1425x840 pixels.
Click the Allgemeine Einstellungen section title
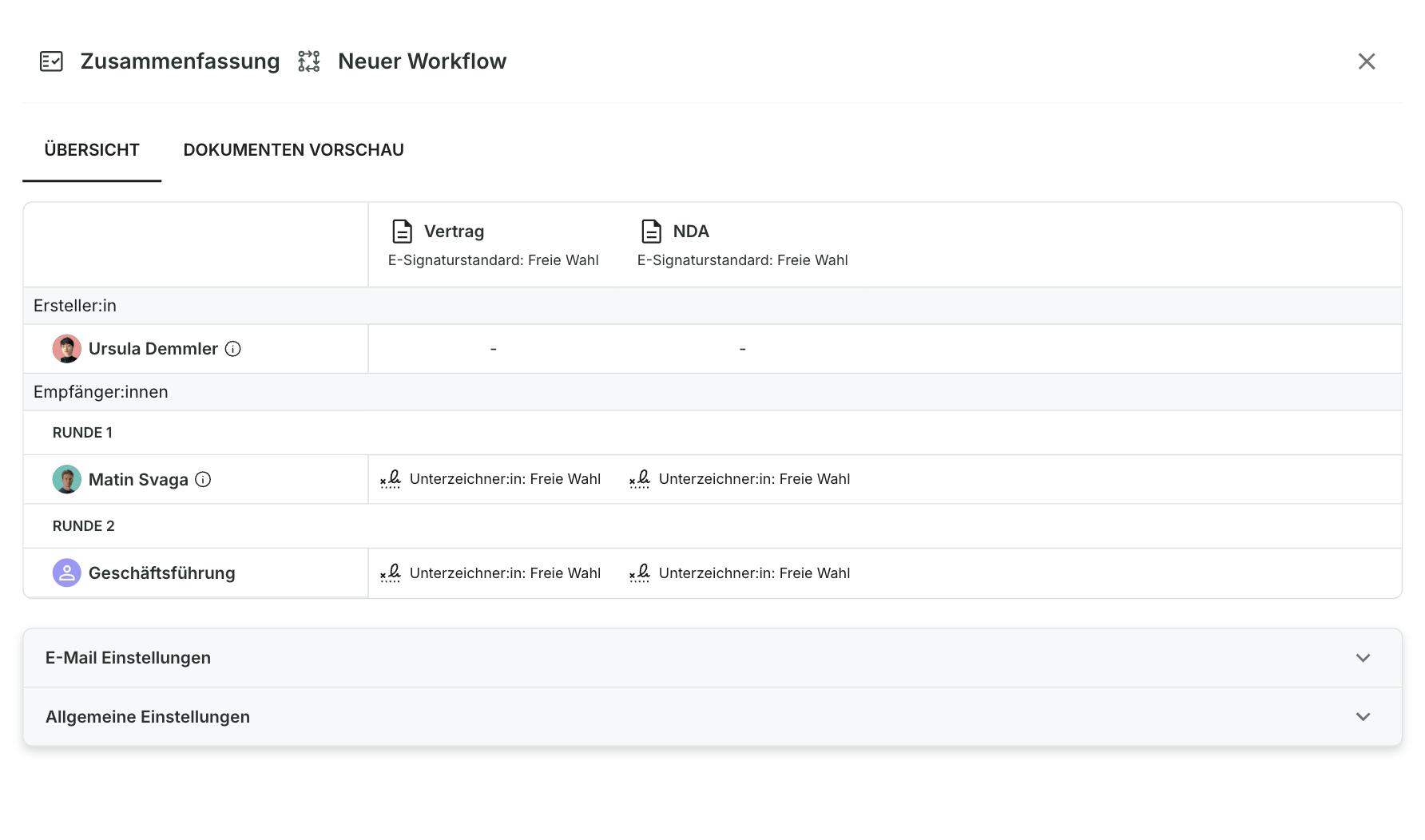click(148, 717)
